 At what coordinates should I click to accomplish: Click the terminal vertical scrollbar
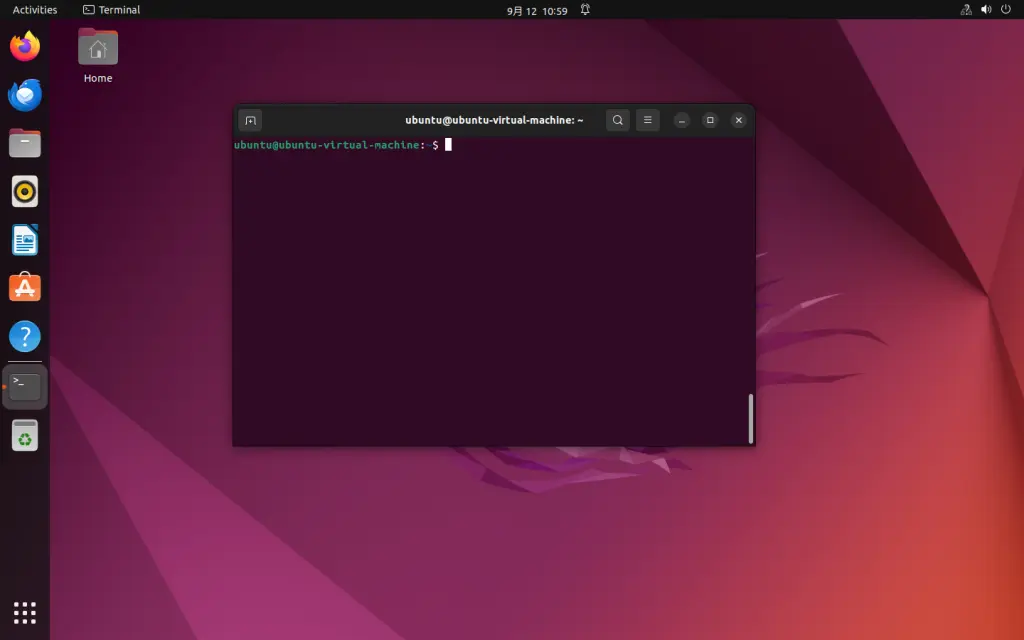750,418
